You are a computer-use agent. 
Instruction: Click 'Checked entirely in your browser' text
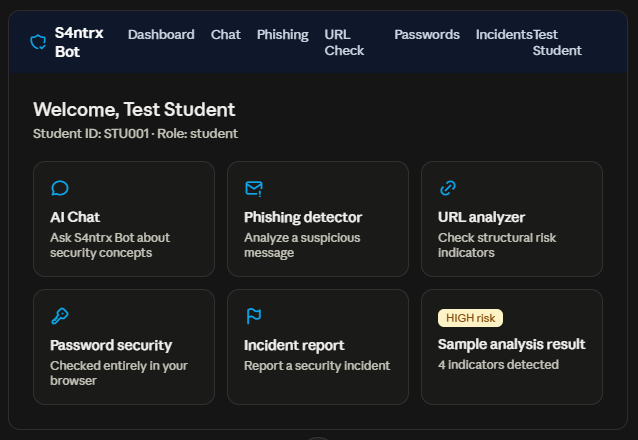click(x=119, y=373)
